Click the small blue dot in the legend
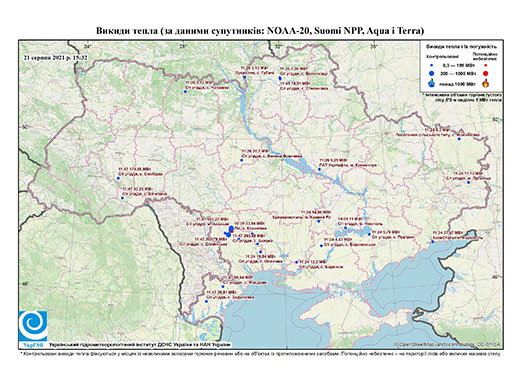This screenshot has width=520, height=368. pyautogui.click(x=432, y=66)
